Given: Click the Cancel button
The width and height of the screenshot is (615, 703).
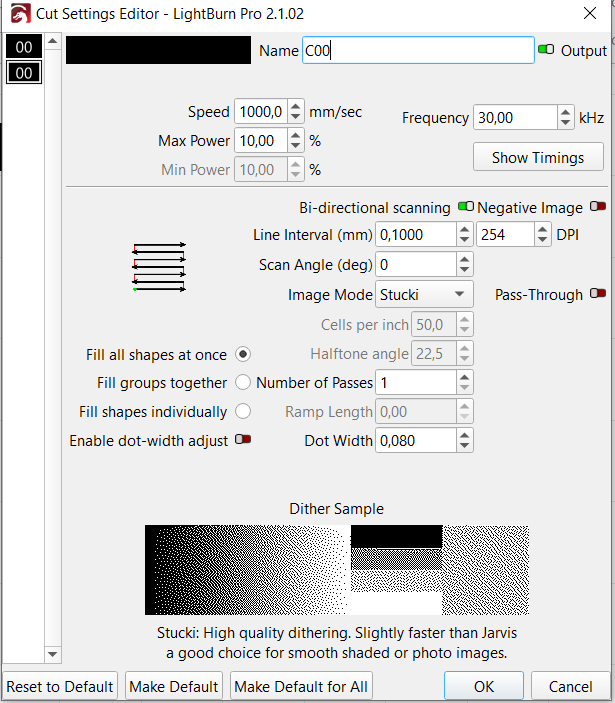Looking at the screenshot, I should [x=571, y=686].
